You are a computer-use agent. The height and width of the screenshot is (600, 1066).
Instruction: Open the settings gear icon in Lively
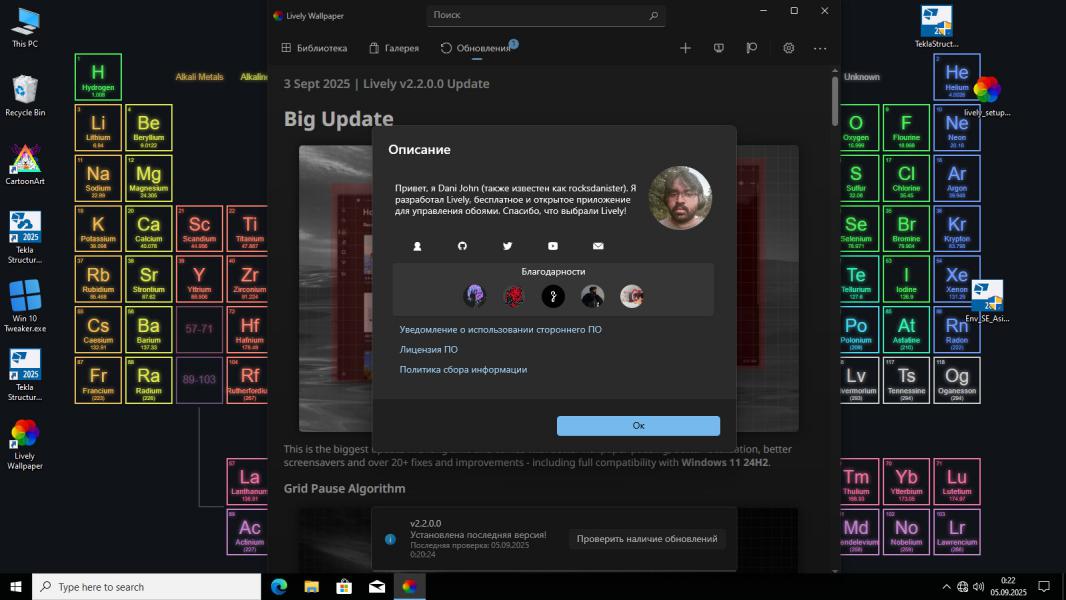pos(788,48)
